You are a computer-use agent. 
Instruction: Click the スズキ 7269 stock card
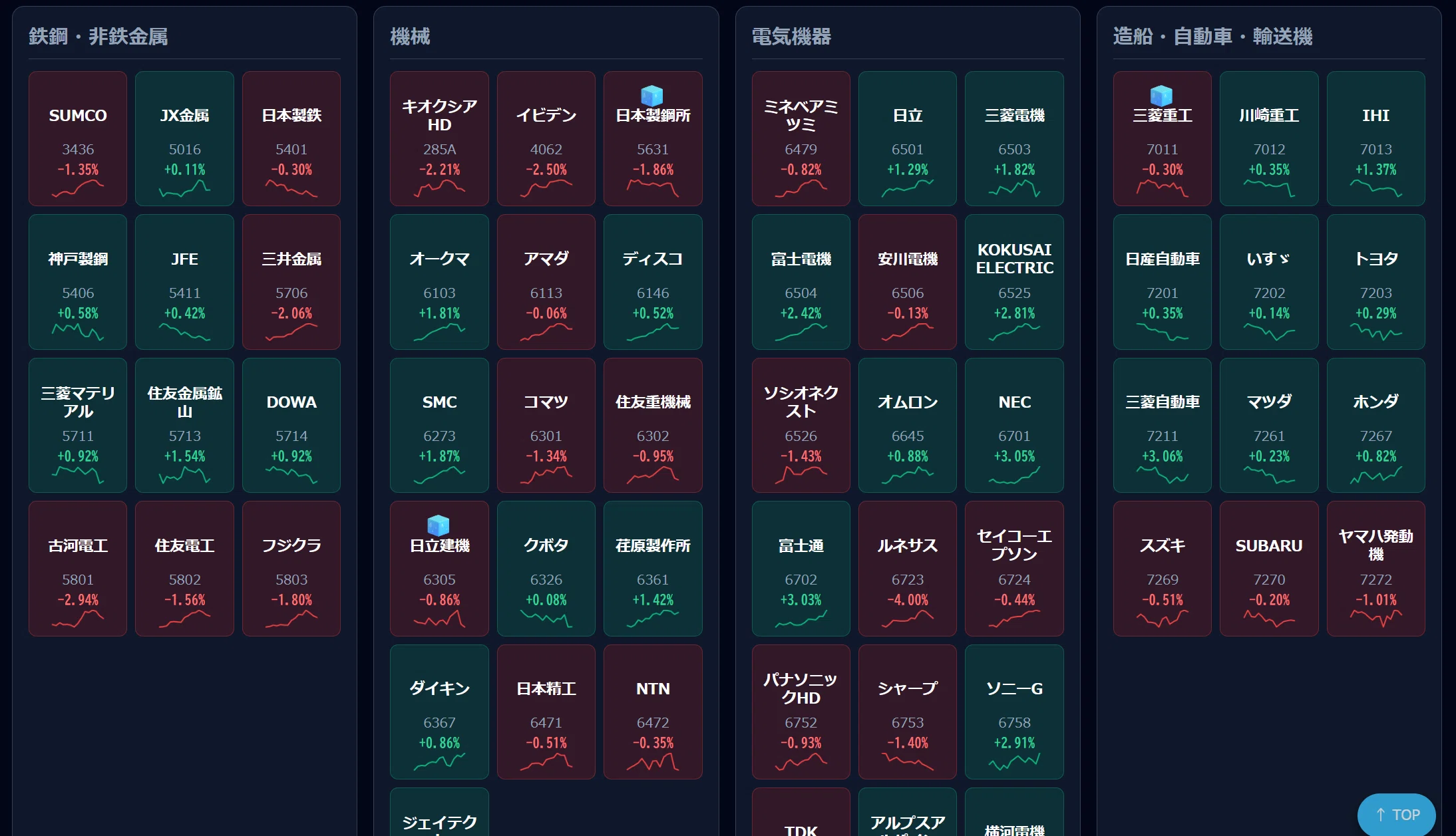click(x=1163, y=569)
